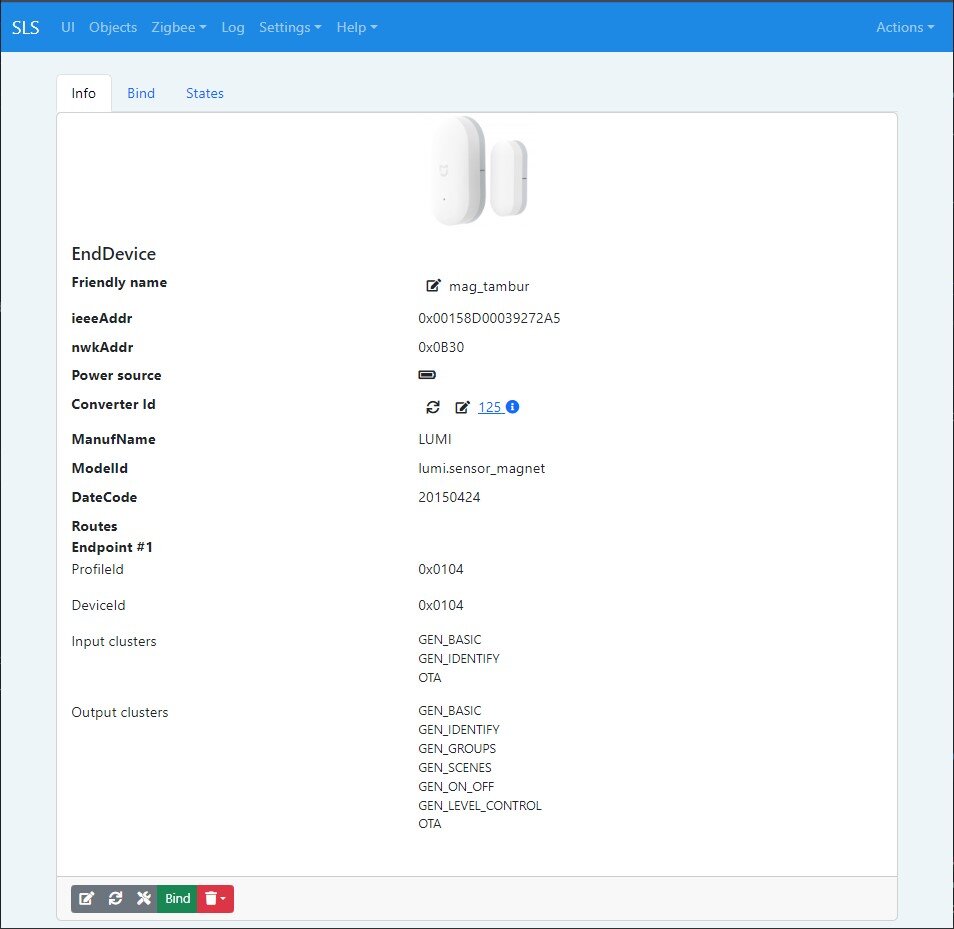The width and height of the screenshot is (954, 929).
Task: Open the 125 converter link
Action: pyautogui.click(x=489, y=407)
